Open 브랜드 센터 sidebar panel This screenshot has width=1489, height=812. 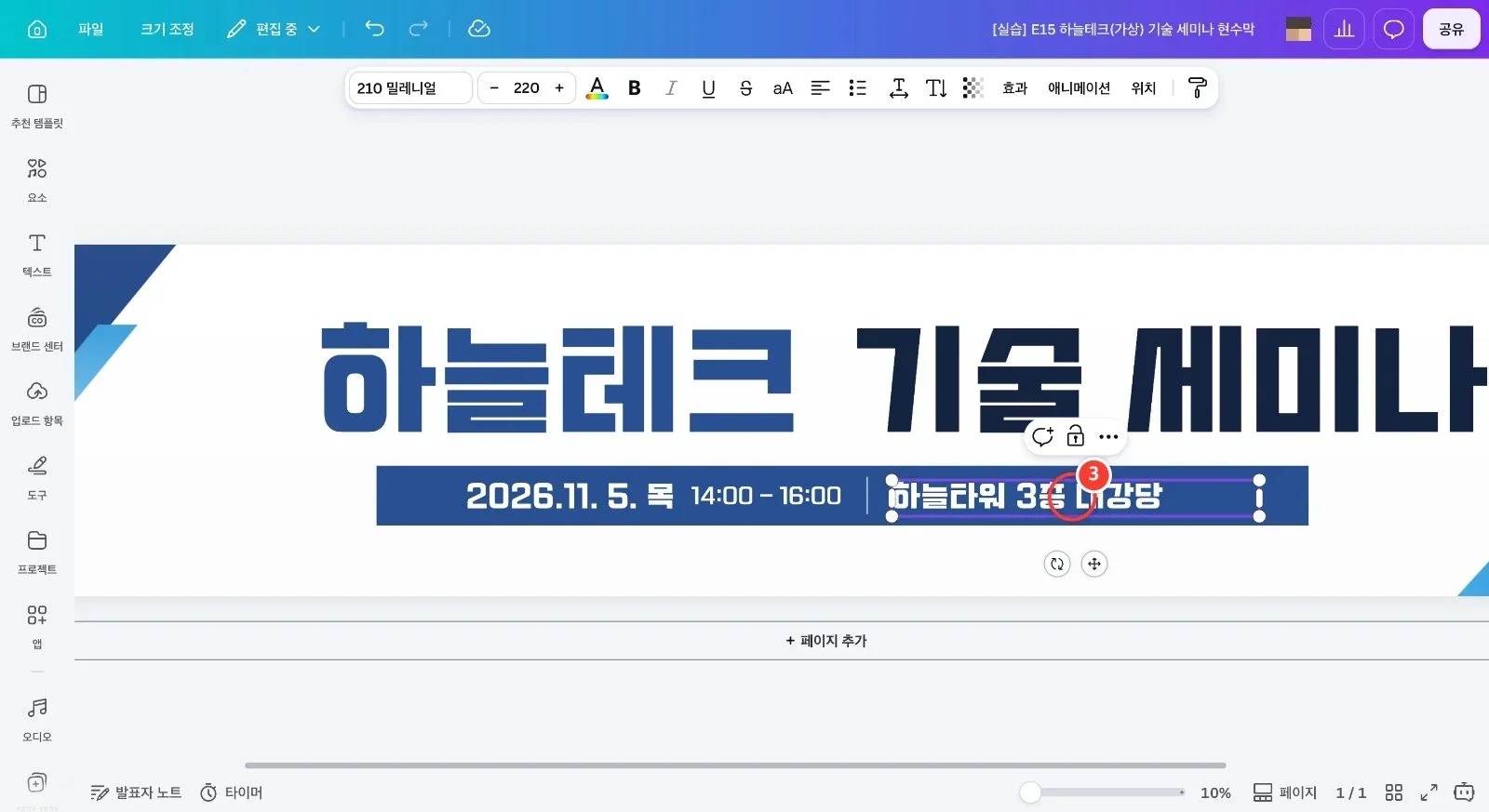(37, 328)
